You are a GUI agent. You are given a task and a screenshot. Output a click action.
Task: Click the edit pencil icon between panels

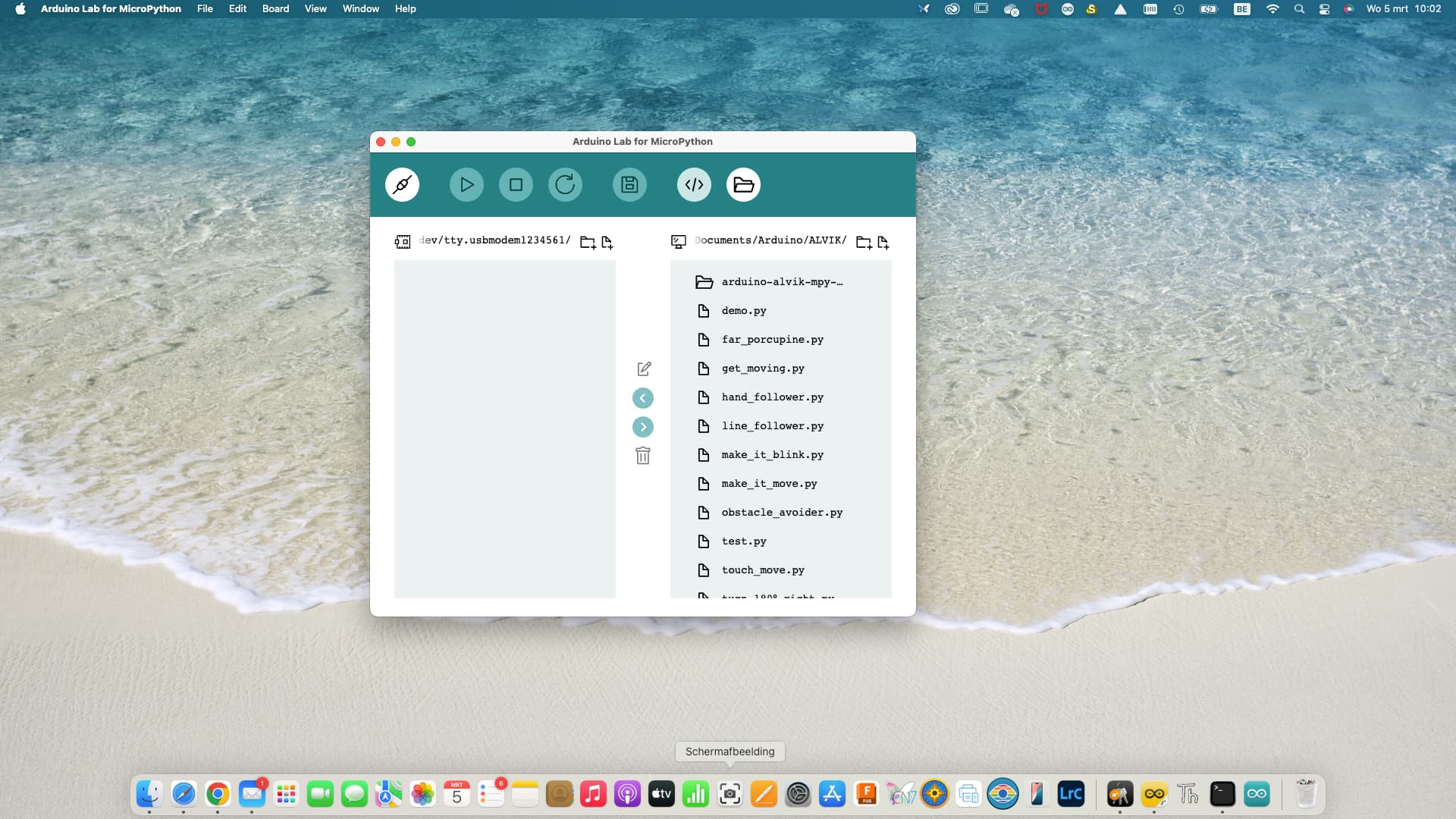pos(644,369)
